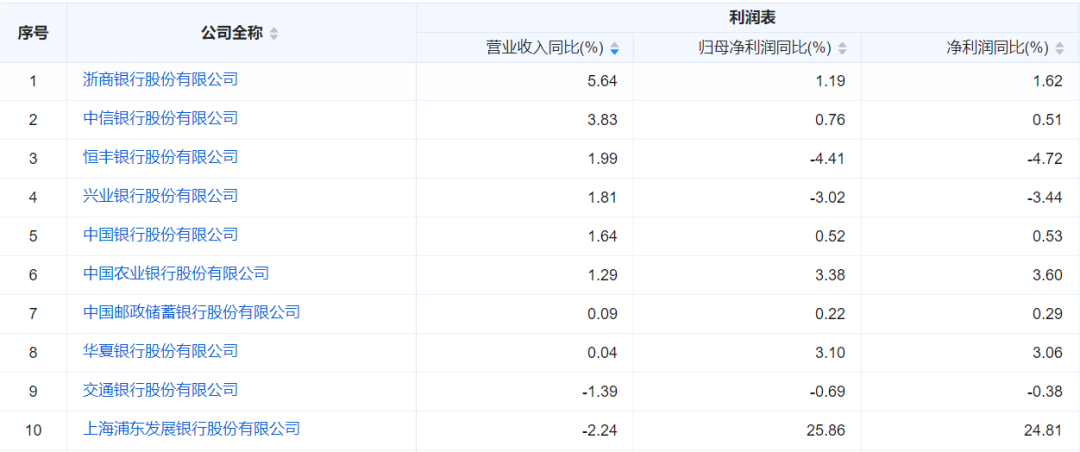The width and height of the screenshot is (1080, 452).
Task: Select revenue value 1.64 for 中国银行
Action: point(603,236)
